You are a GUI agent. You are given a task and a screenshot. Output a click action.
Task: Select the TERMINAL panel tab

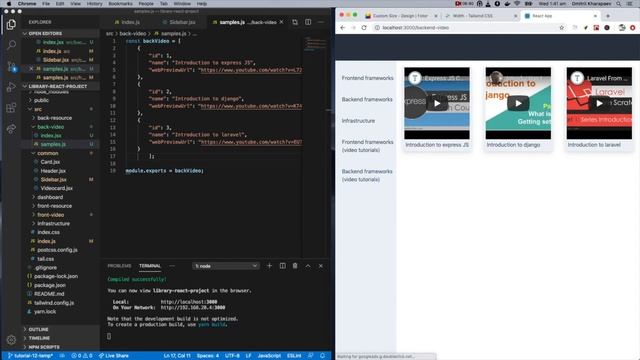pos(150,266)
